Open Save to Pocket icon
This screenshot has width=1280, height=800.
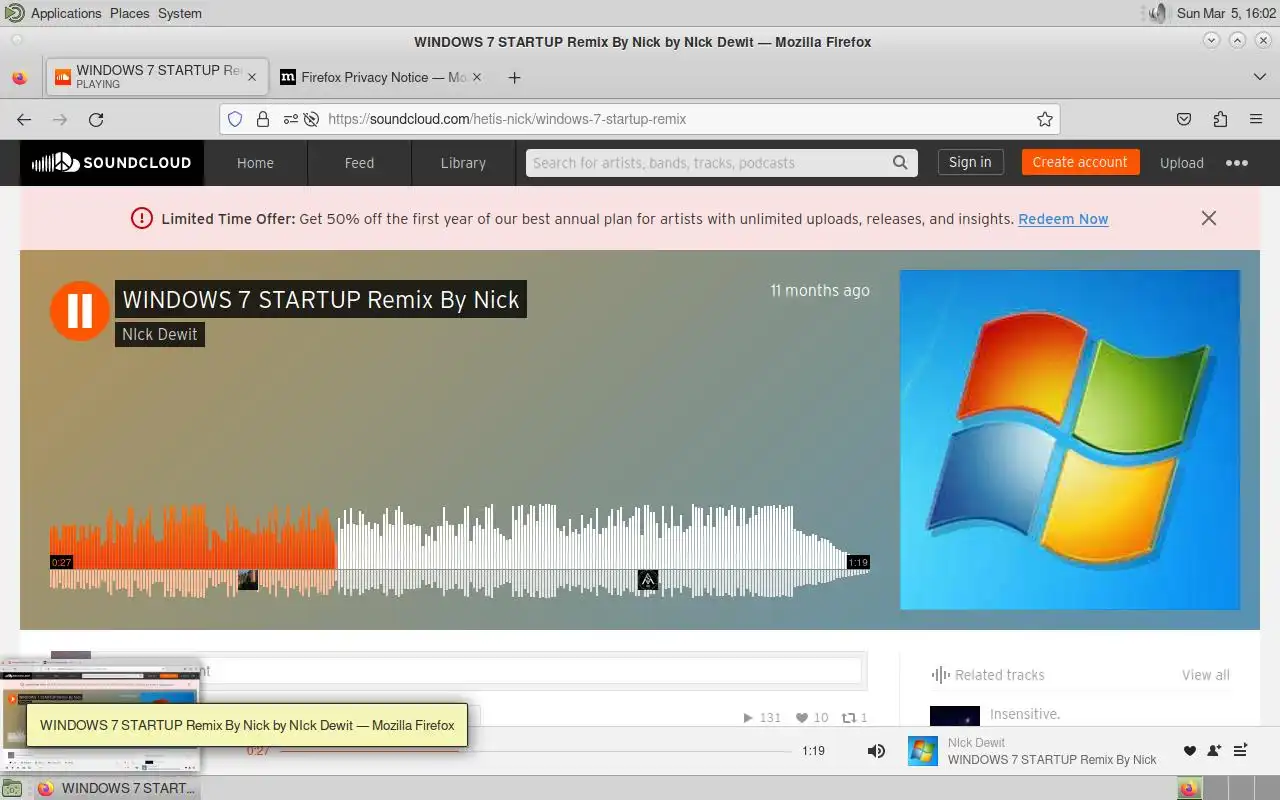[x=1184, y=119]
